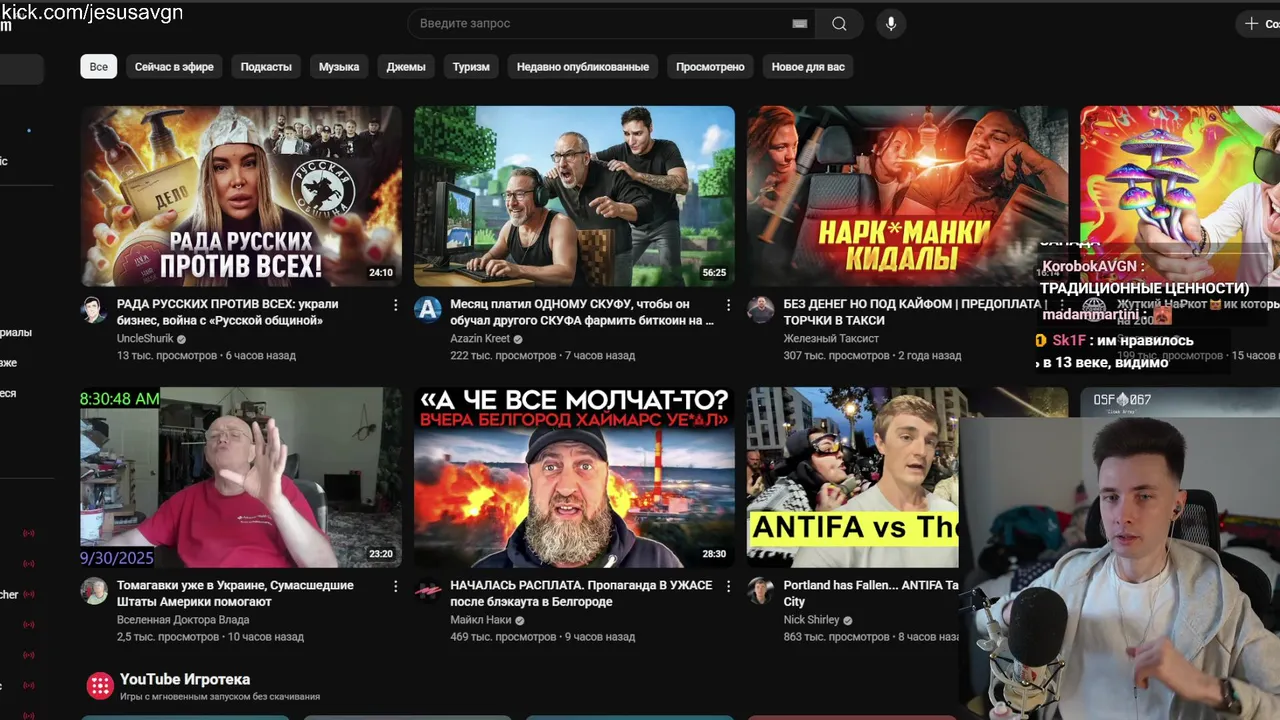Open options menu for РАДА РУССКИХ video
The width and height of the screenshot is (1280, 720).
click(395, 305)
